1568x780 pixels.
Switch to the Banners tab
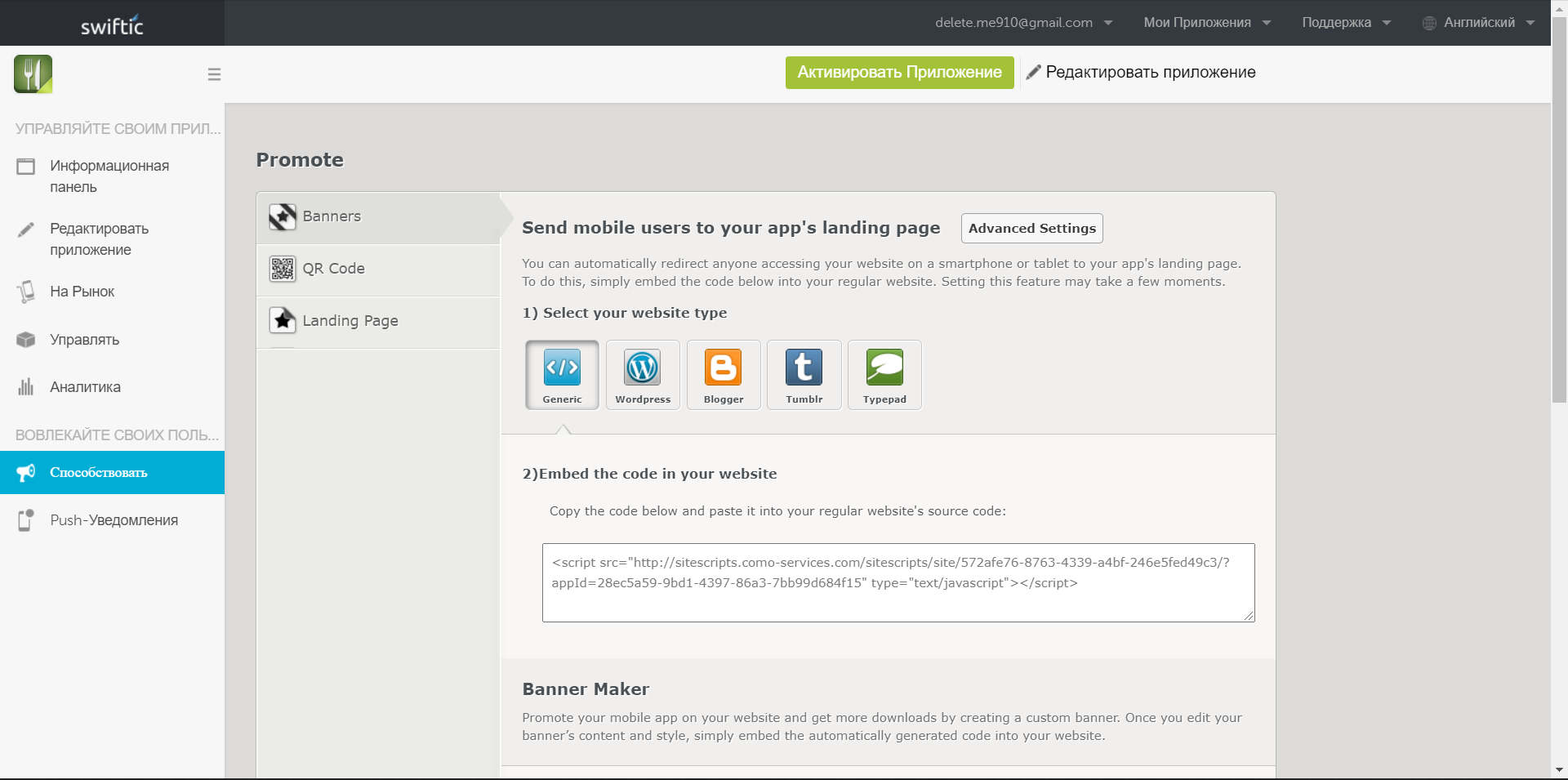pyautogui.click(x=378, y=216)
